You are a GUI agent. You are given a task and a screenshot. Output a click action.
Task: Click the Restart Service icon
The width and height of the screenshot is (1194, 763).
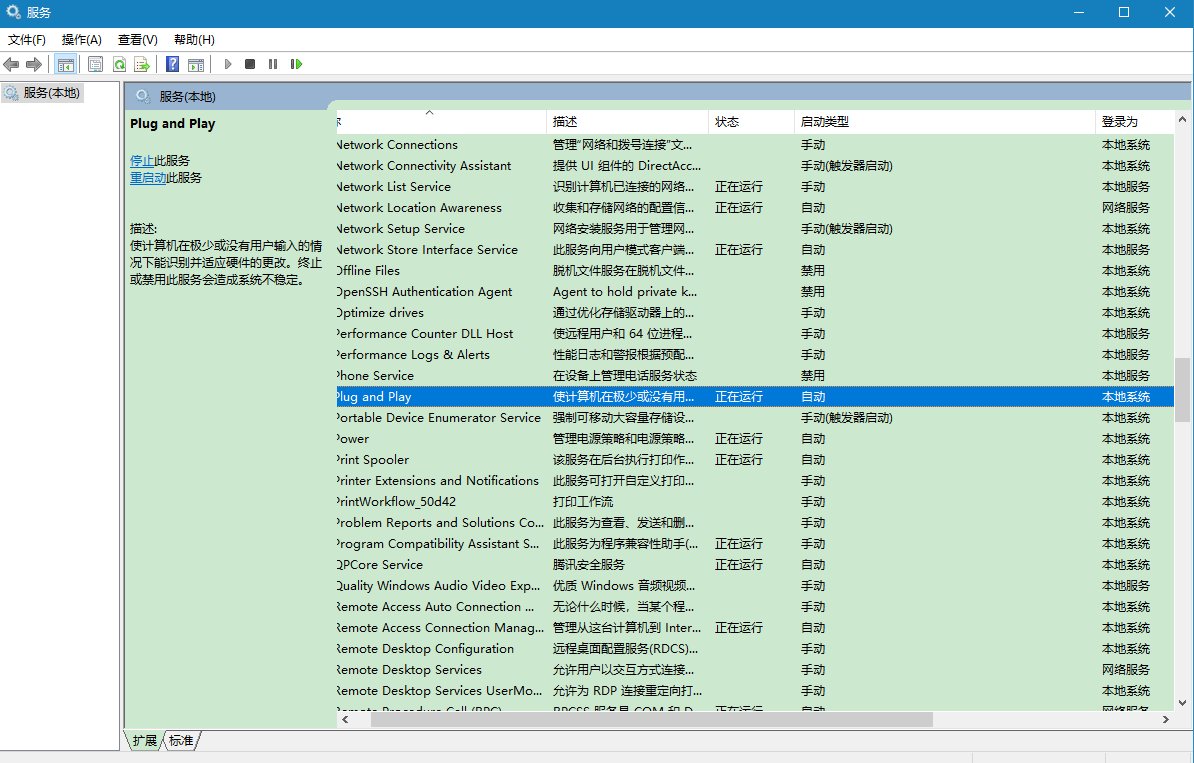pos(296,65)
